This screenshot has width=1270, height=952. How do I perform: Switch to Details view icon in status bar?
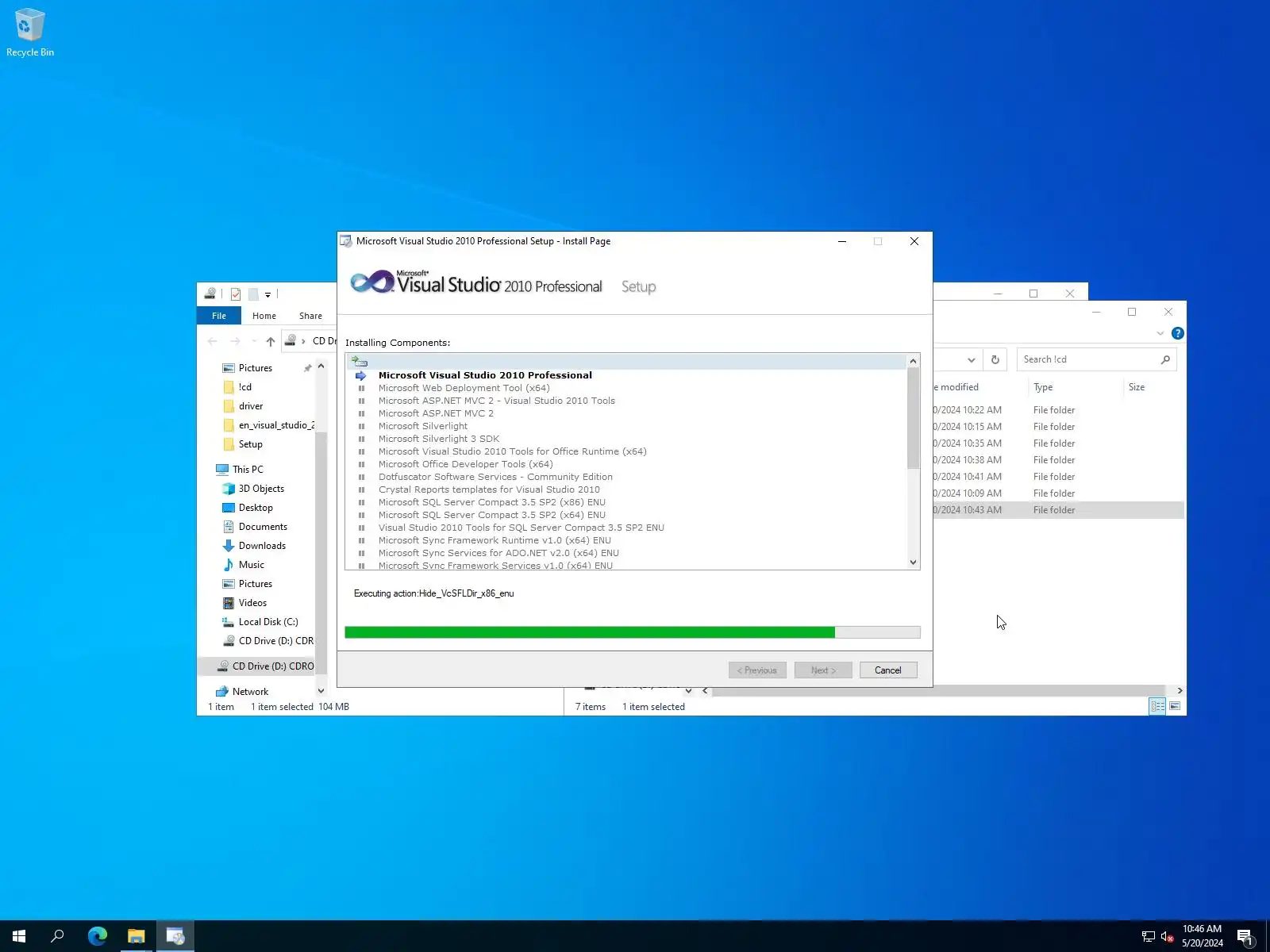[x=1158, y=706]
